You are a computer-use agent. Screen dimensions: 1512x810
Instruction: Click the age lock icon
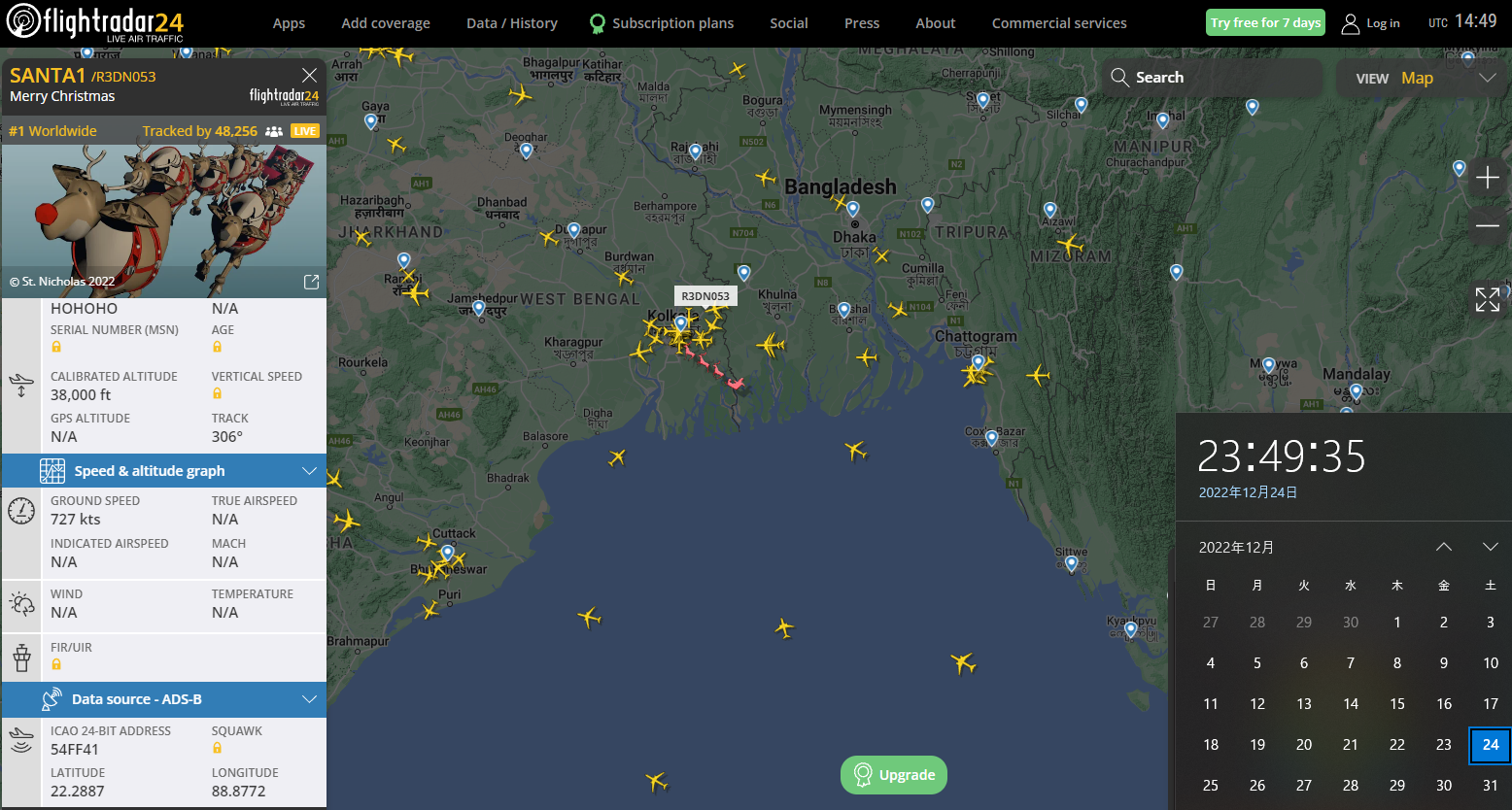217,347
